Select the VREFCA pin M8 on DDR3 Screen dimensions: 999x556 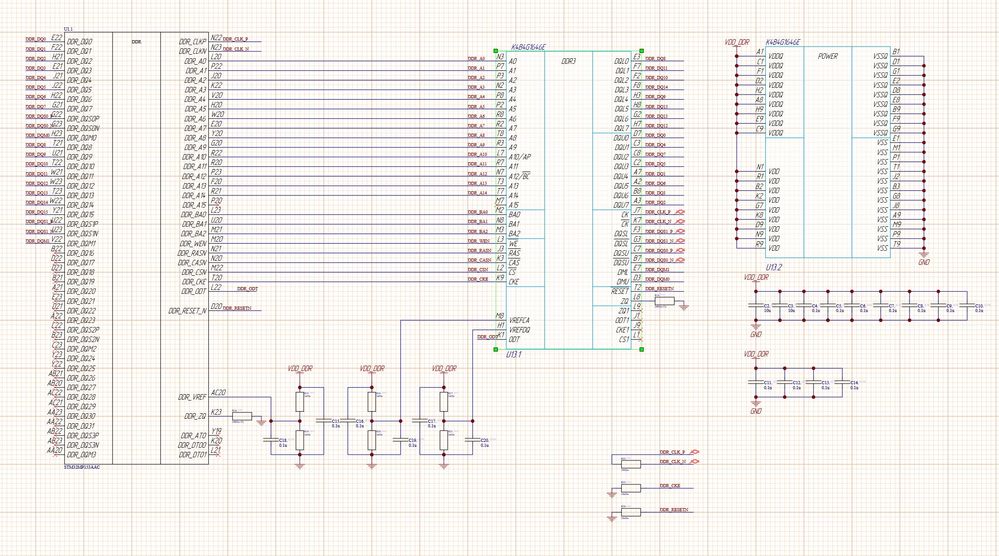(500, 316)
